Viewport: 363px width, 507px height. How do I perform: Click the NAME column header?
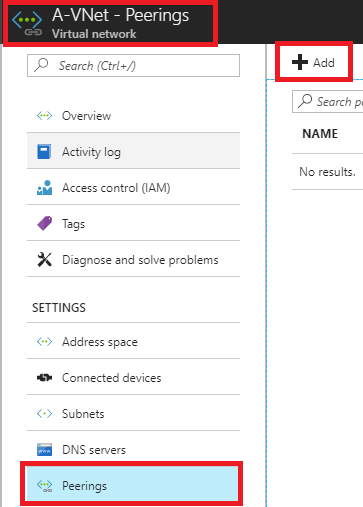(320, 134)
